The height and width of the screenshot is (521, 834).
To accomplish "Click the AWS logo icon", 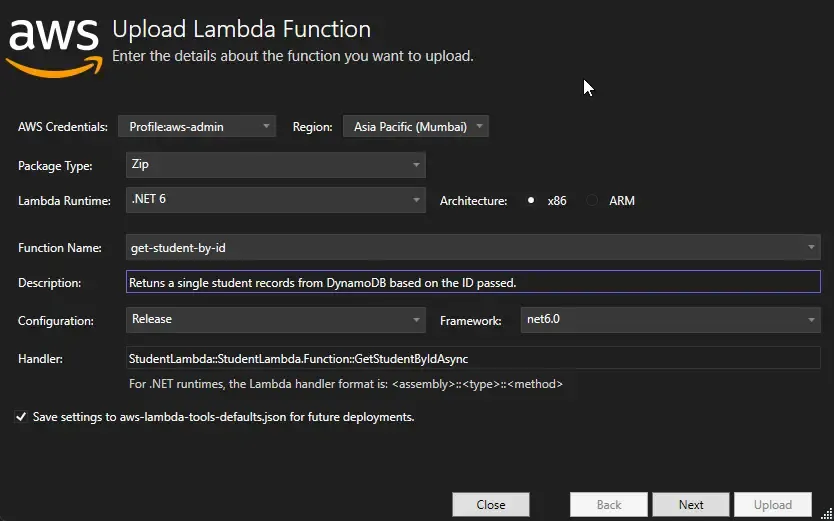I will point(54,48).
